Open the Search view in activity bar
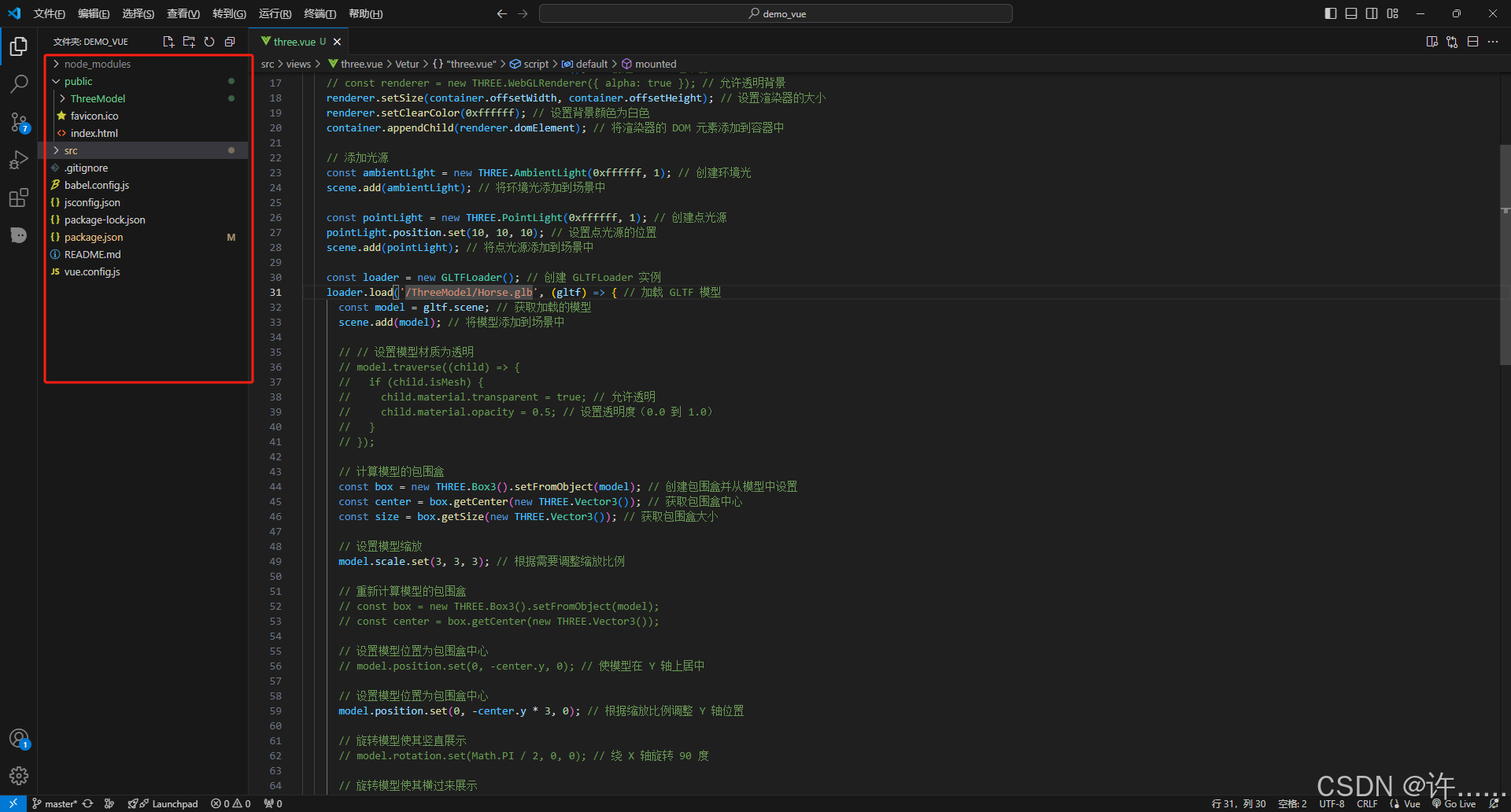The height and width of the screenshot is (812, 1511). (19, 83)
